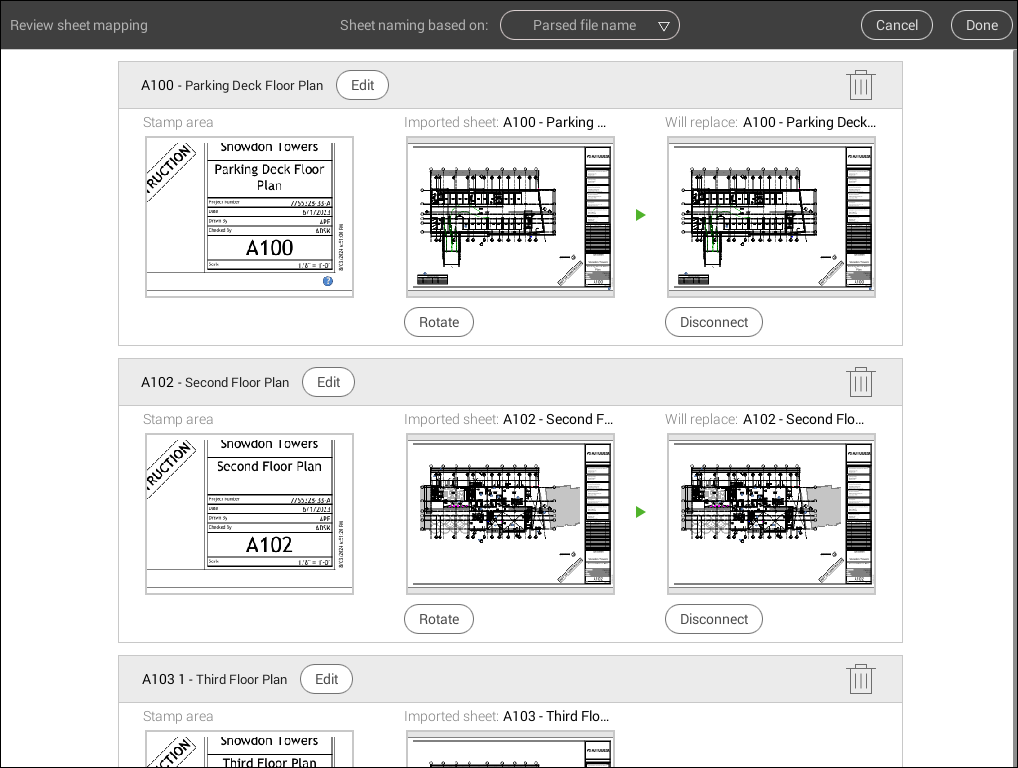Click the dropdown arrow beside Parsed file name
The height and width of the screenshot is (768, 1018).
point(664,26)
